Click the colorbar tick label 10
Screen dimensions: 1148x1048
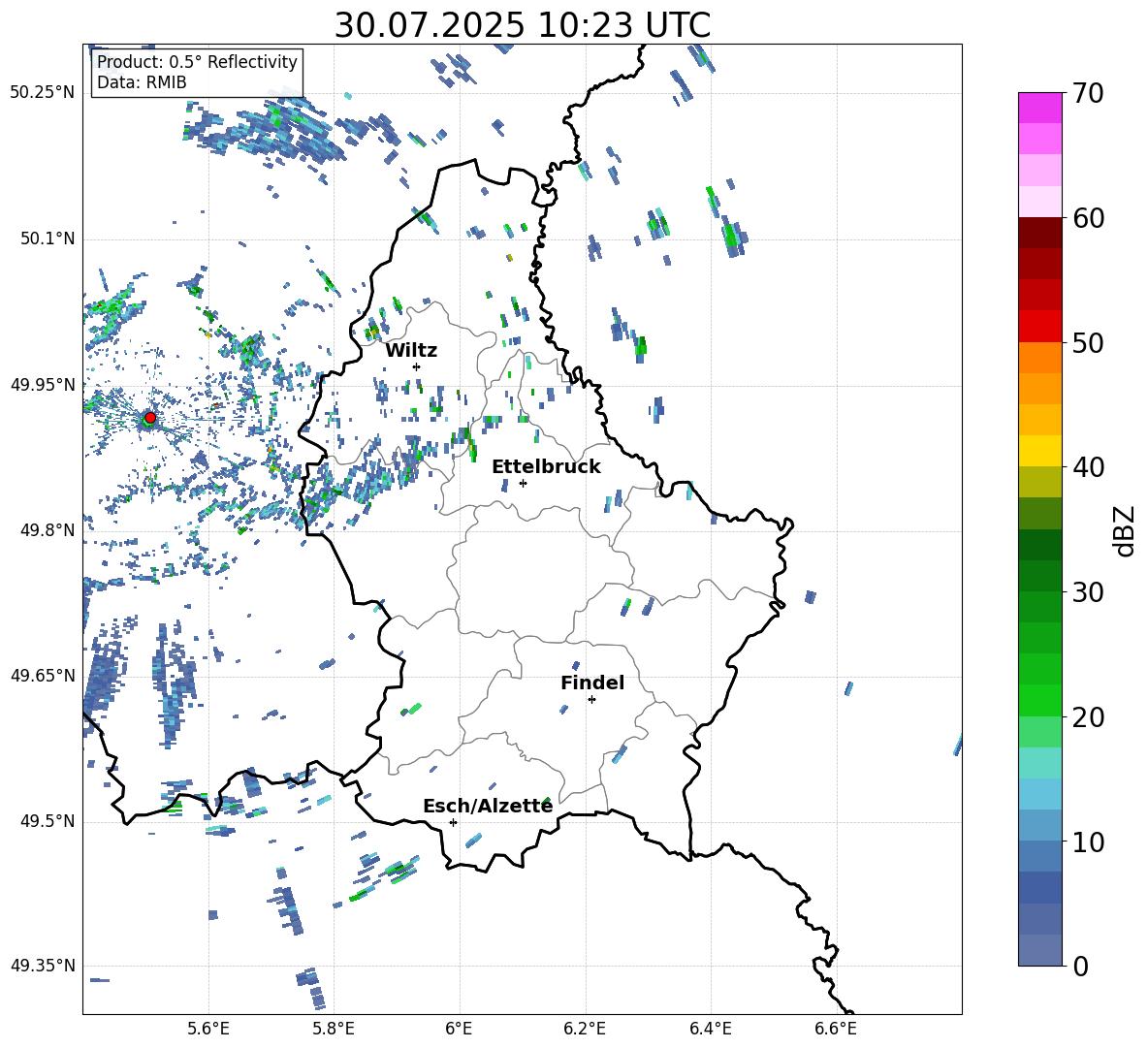1089,842
